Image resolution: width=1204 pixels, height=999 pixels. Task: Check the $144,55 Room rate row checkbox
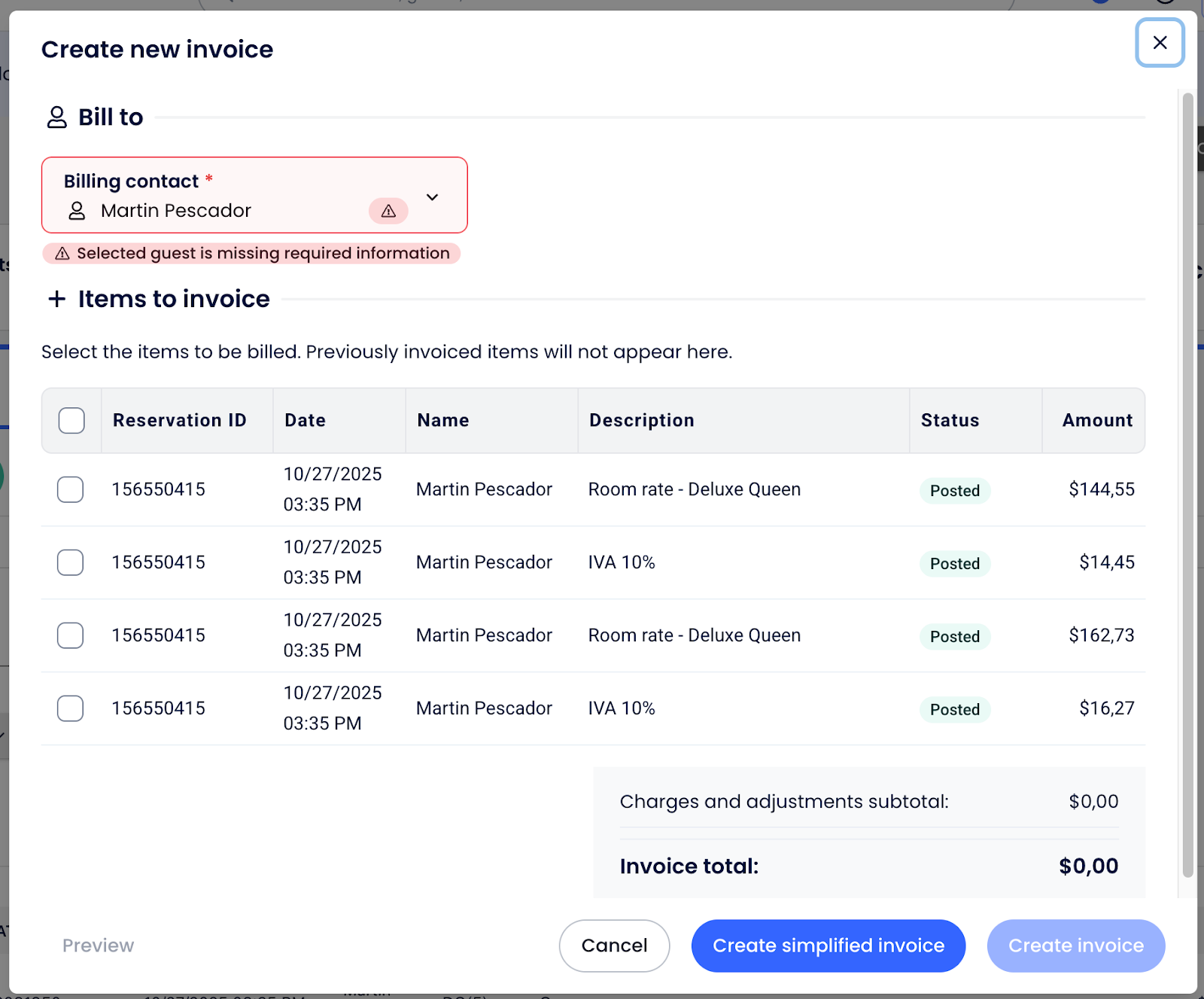[71, 489]
